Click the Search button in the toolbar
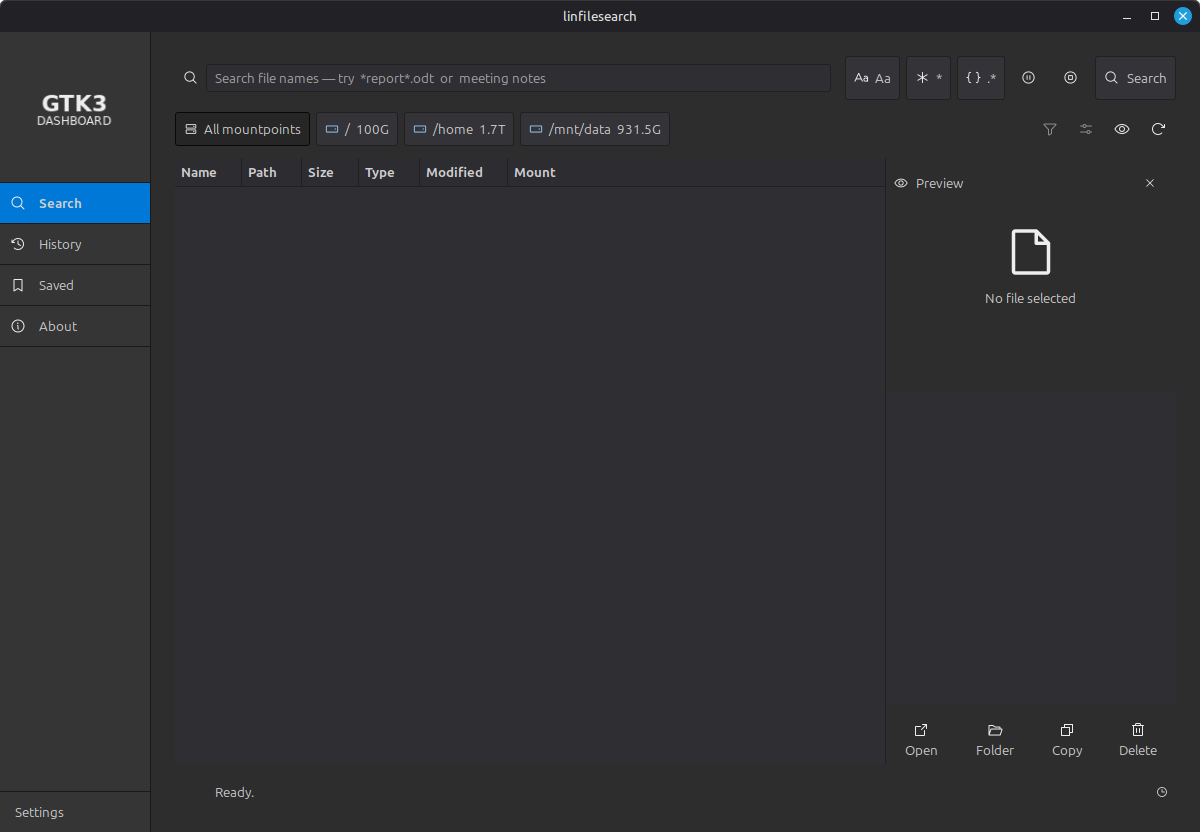The width and height of the screenshot is (1200, 832). [x=1135, y=78]
